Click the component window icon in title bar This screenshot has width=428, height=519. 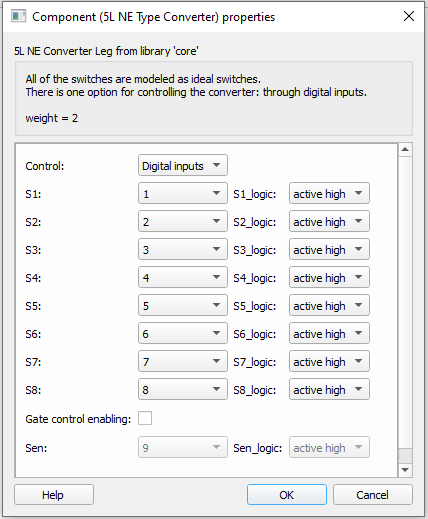pos(18,16)
